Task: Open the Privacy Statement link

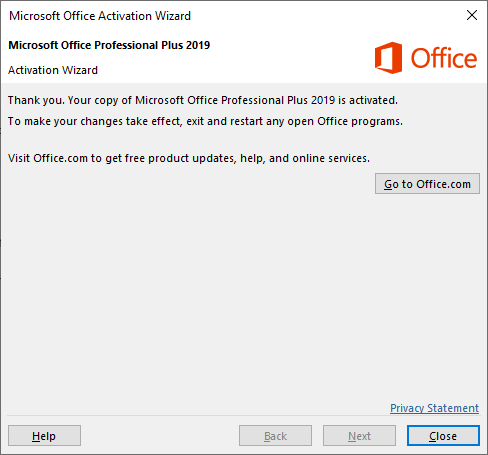Action: pos(434,408)
